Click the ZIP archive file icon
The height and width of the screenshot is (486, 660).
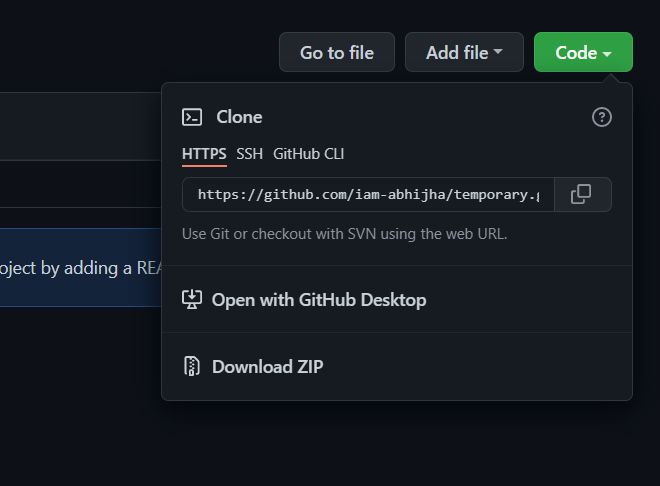[192, 366]
